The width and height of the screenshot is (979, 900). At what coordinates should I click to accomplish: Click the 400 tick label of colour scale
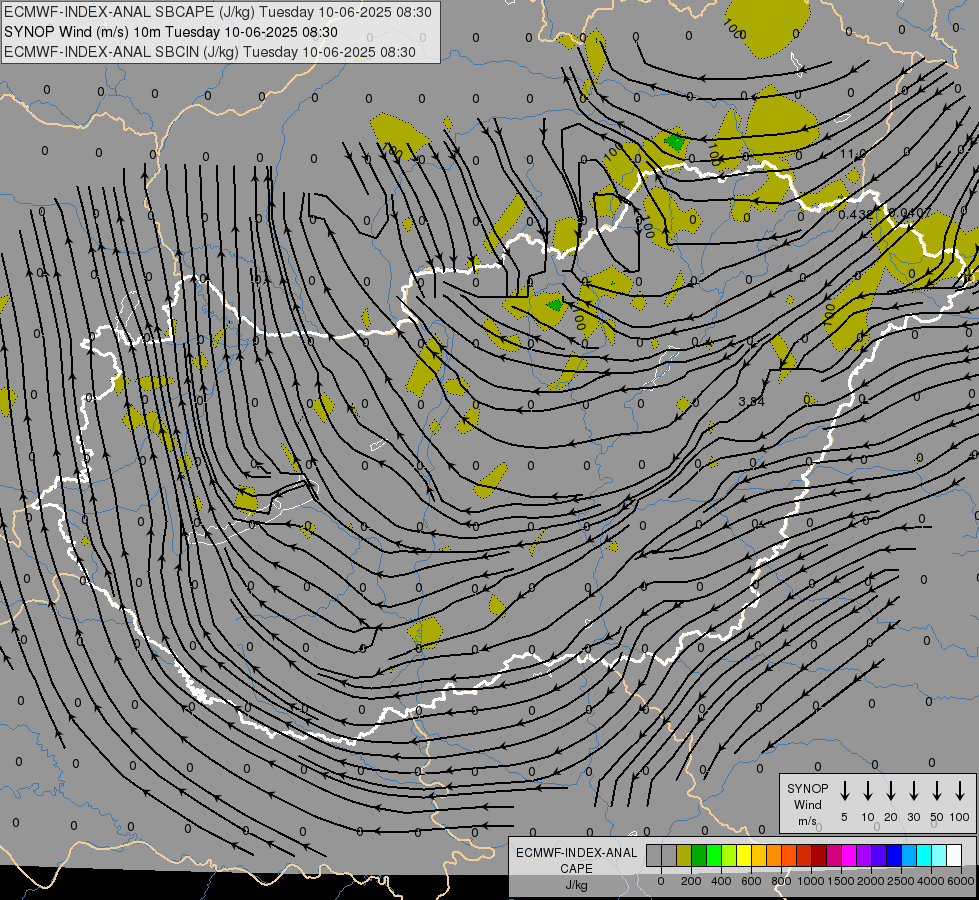point(721,881)
